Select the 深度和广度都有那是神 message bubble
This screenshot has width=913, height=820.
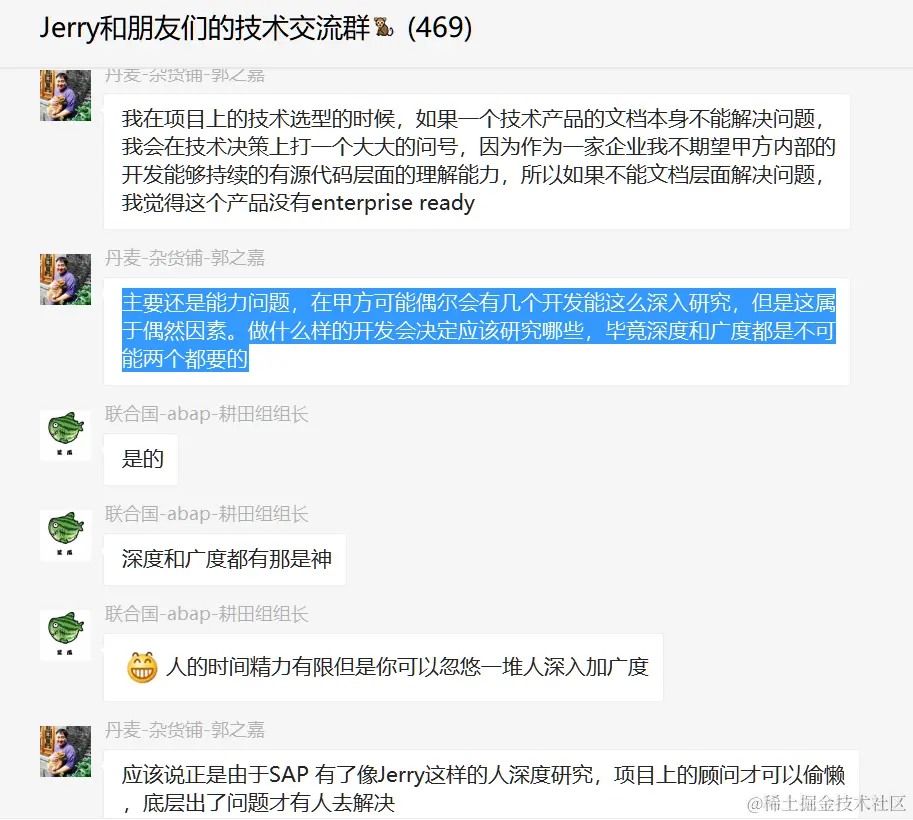pos(225,560)
